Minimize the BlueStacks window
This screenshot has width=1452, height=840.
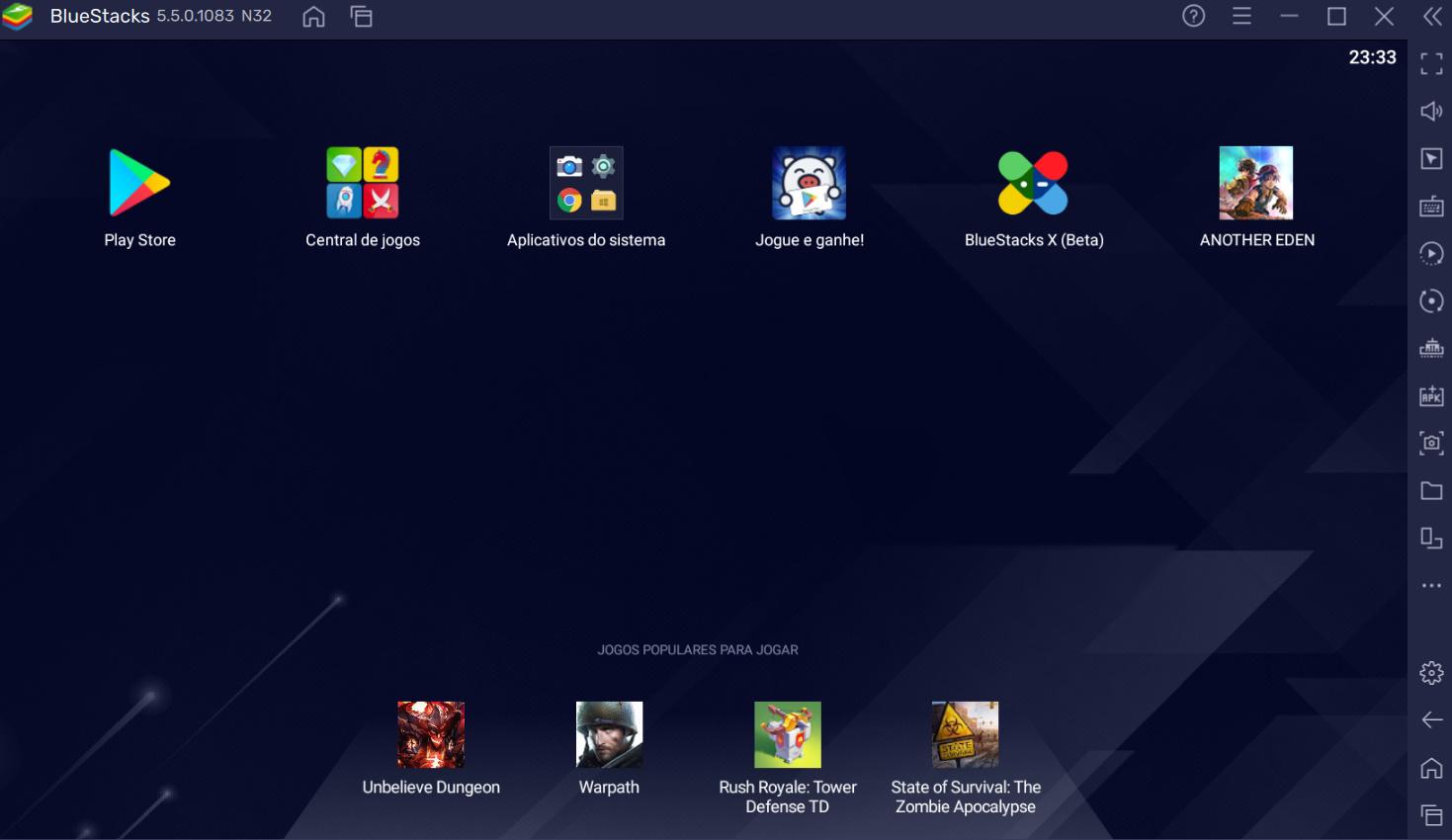click(x=1289, y=16)
